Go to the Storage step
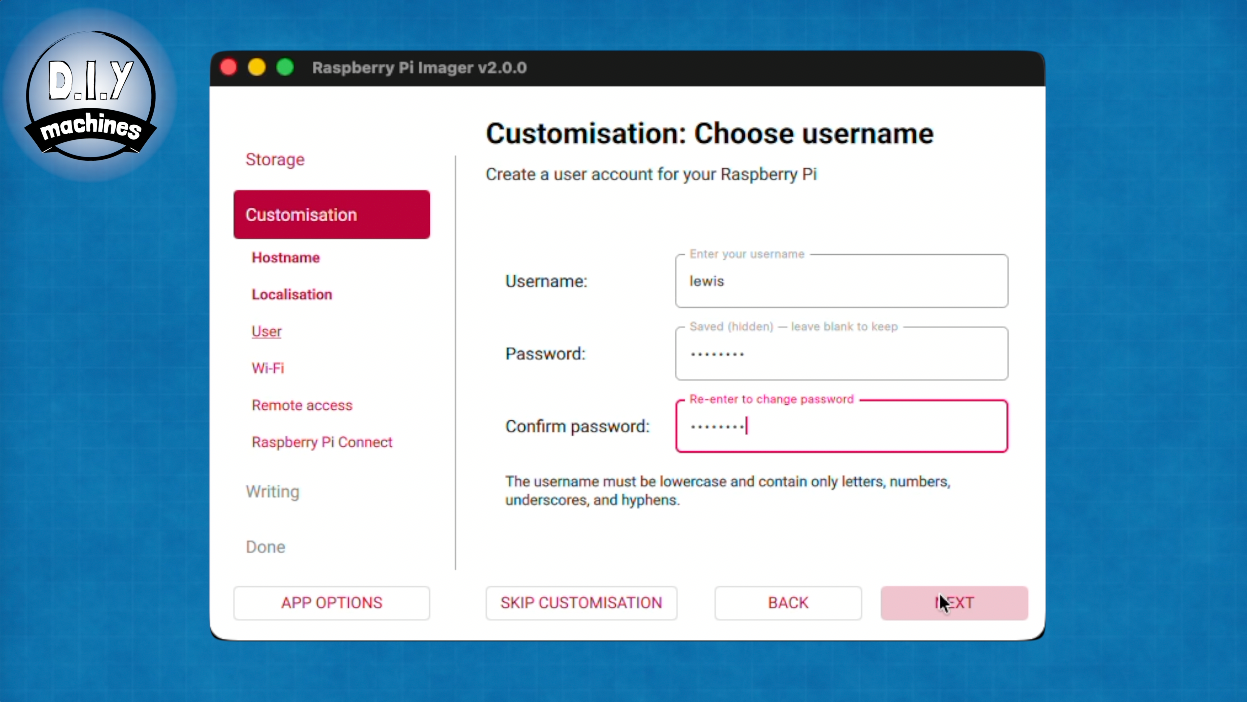Screen dimensions: 1247x702 [275, 160]
